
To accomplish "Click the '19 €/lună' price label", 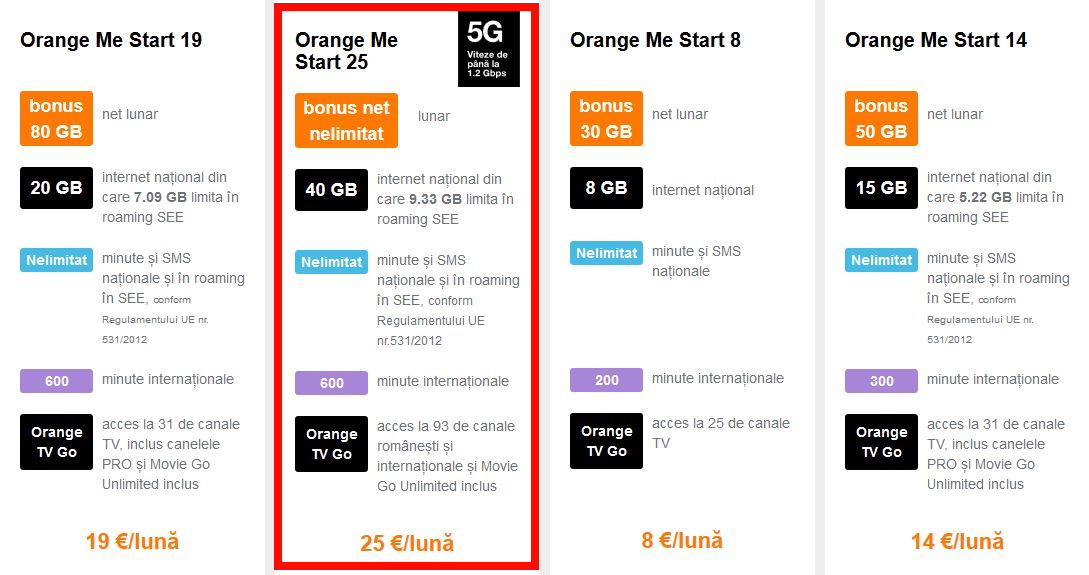I will [132, 542].
